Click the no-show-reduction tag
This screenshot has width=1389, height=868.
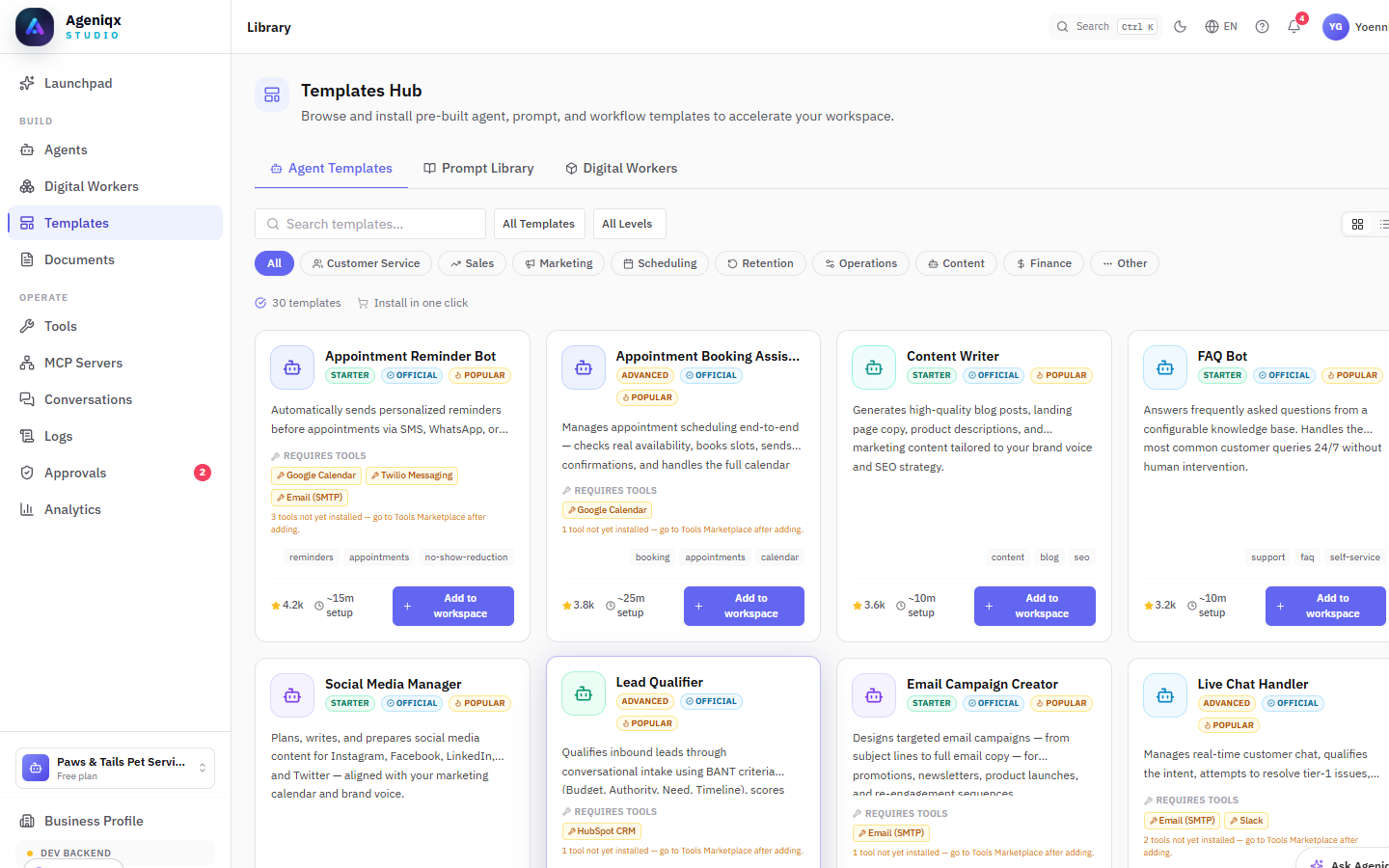pyautogui.click(x=466, y=557)
